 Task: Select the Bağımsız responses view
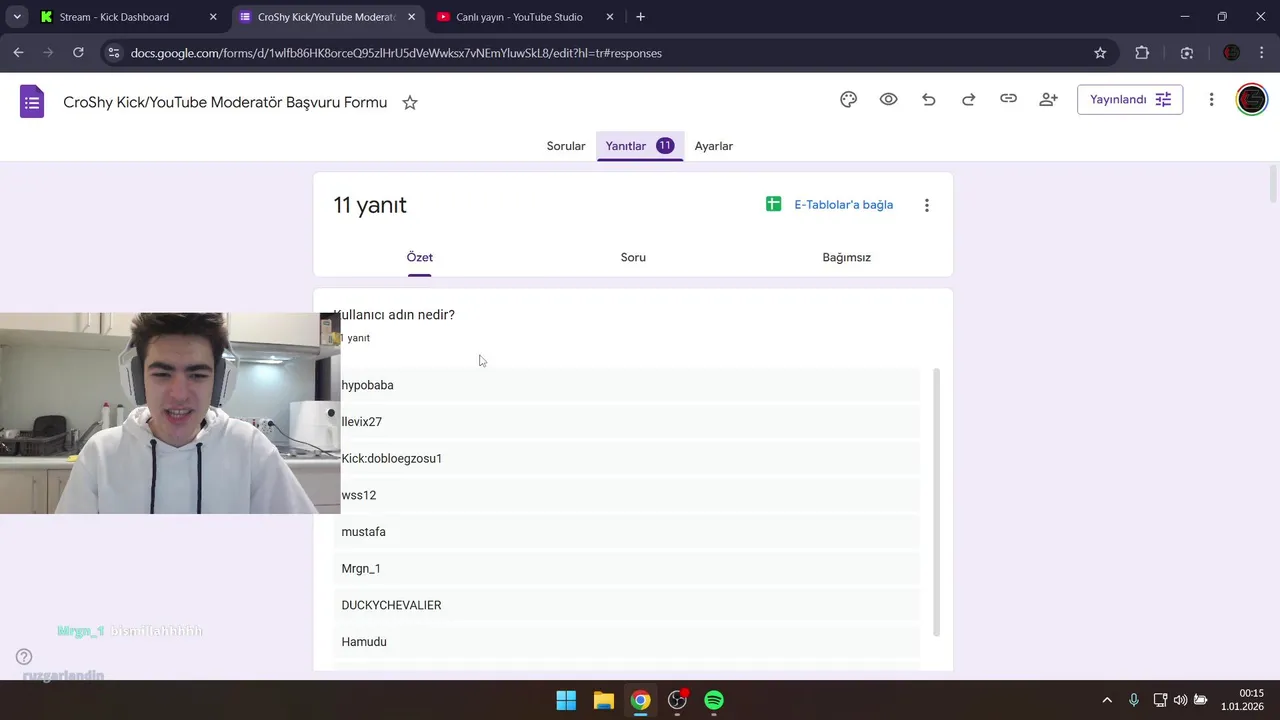847,257
